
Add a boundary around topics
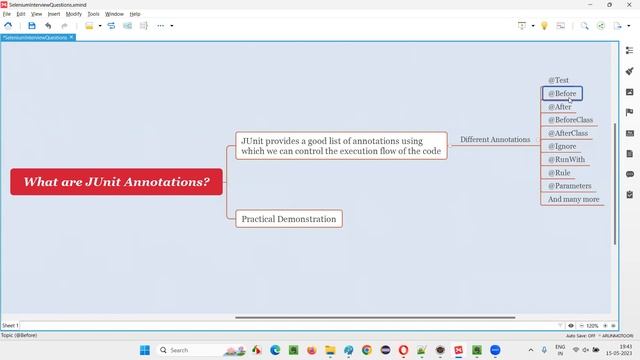point(128,26)
